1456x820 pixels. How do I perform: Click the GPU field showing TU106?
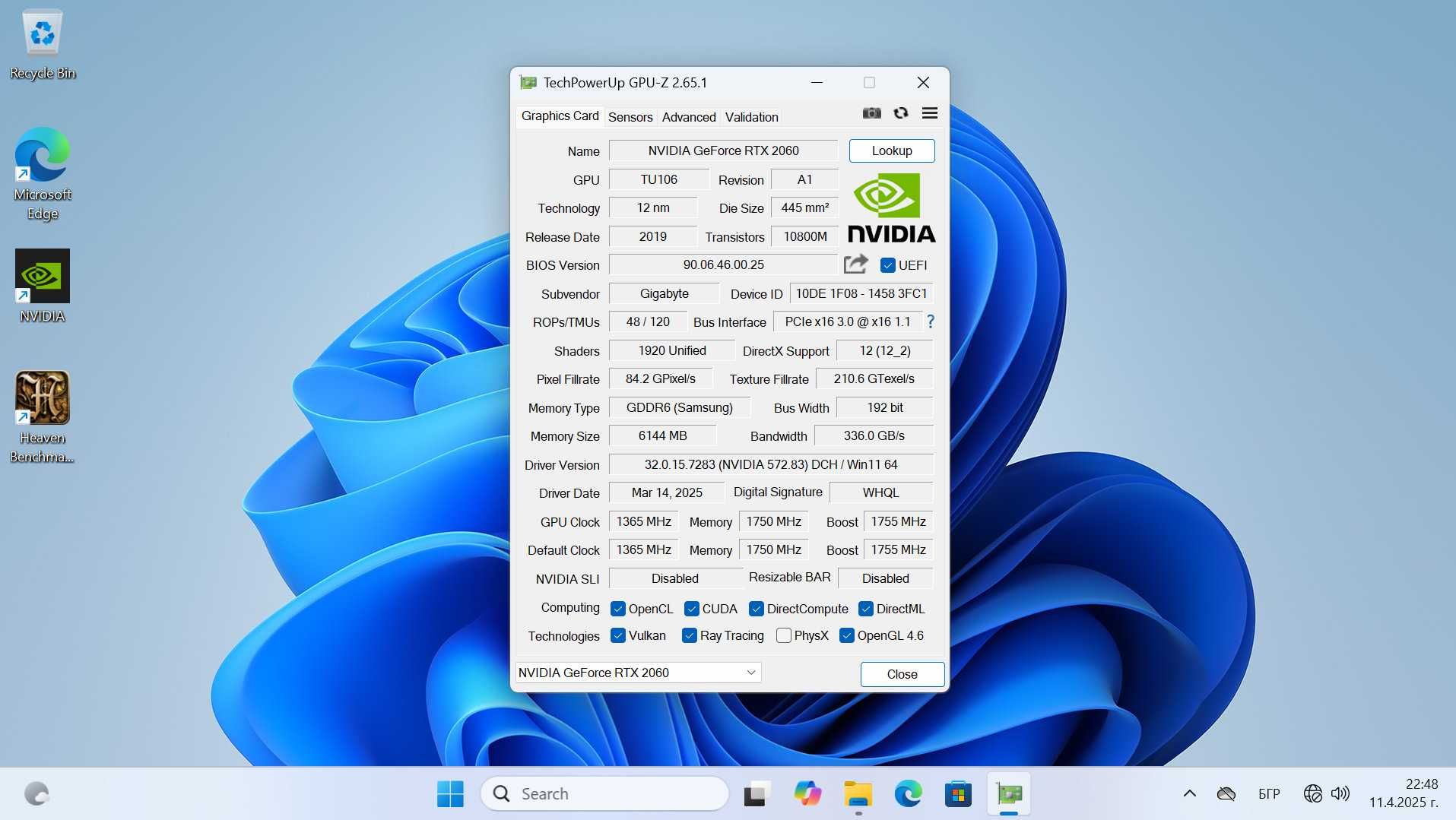tap(658, 179)
